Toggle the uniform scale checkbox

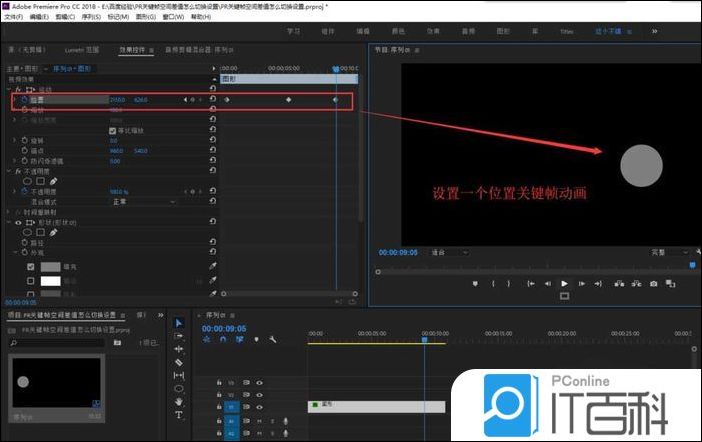[x=112, y=130]
